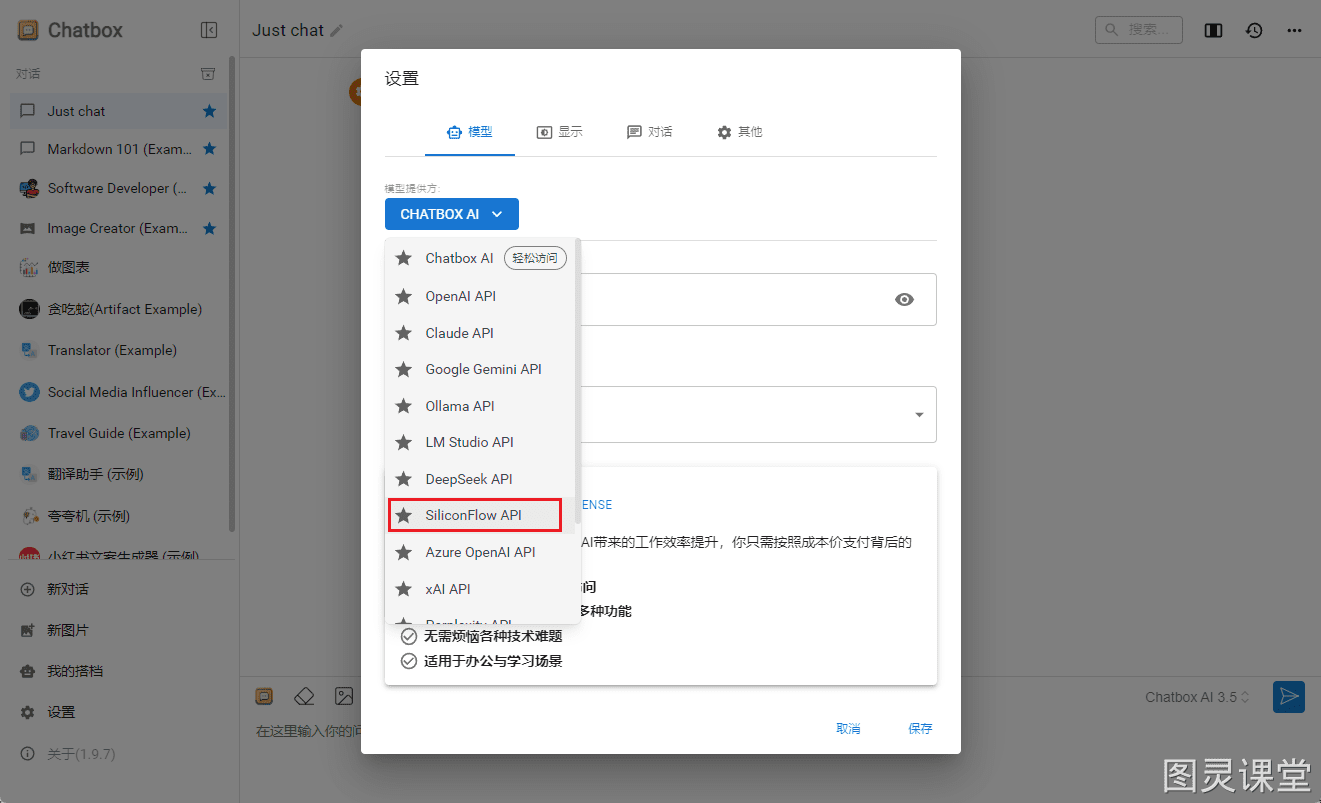Screen dimensions: 1321x803
Task: Open 贪吃蛇(Artifact Example) conversation
Action: click(x=119, y=309)
